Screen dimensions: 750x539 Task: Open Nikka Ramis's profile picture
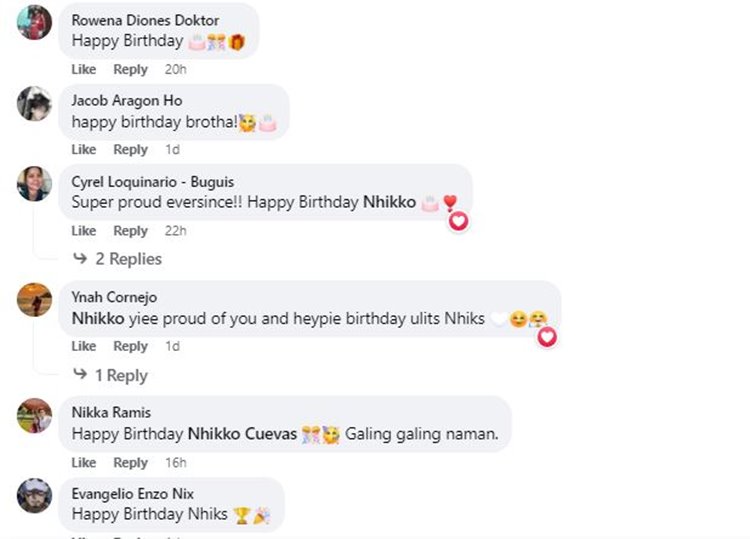point(34,415)
